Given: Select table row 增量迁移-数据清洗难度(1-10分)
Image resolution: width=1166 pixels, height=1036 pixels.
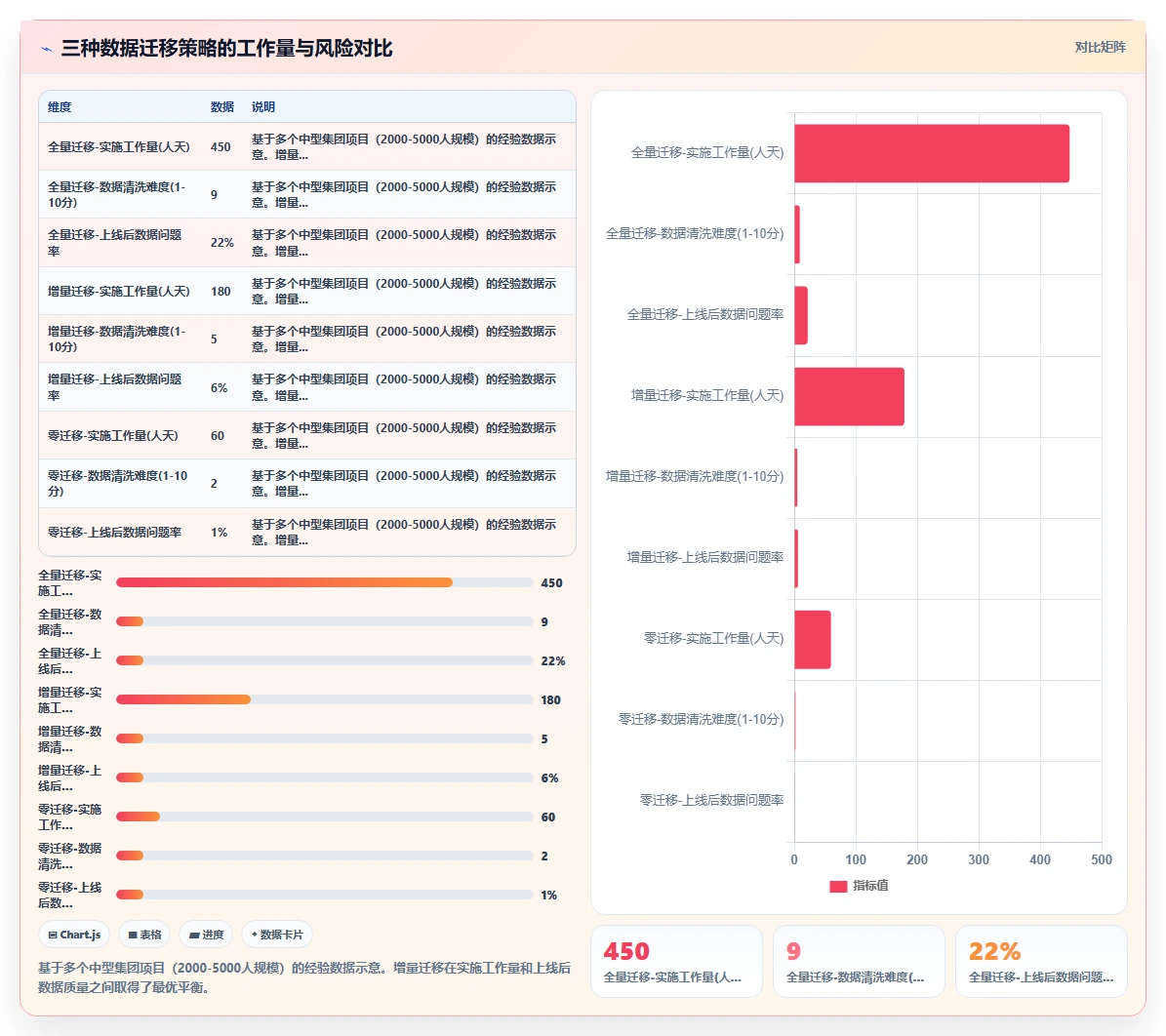Looking at the screenshot, I should point(307,339).
